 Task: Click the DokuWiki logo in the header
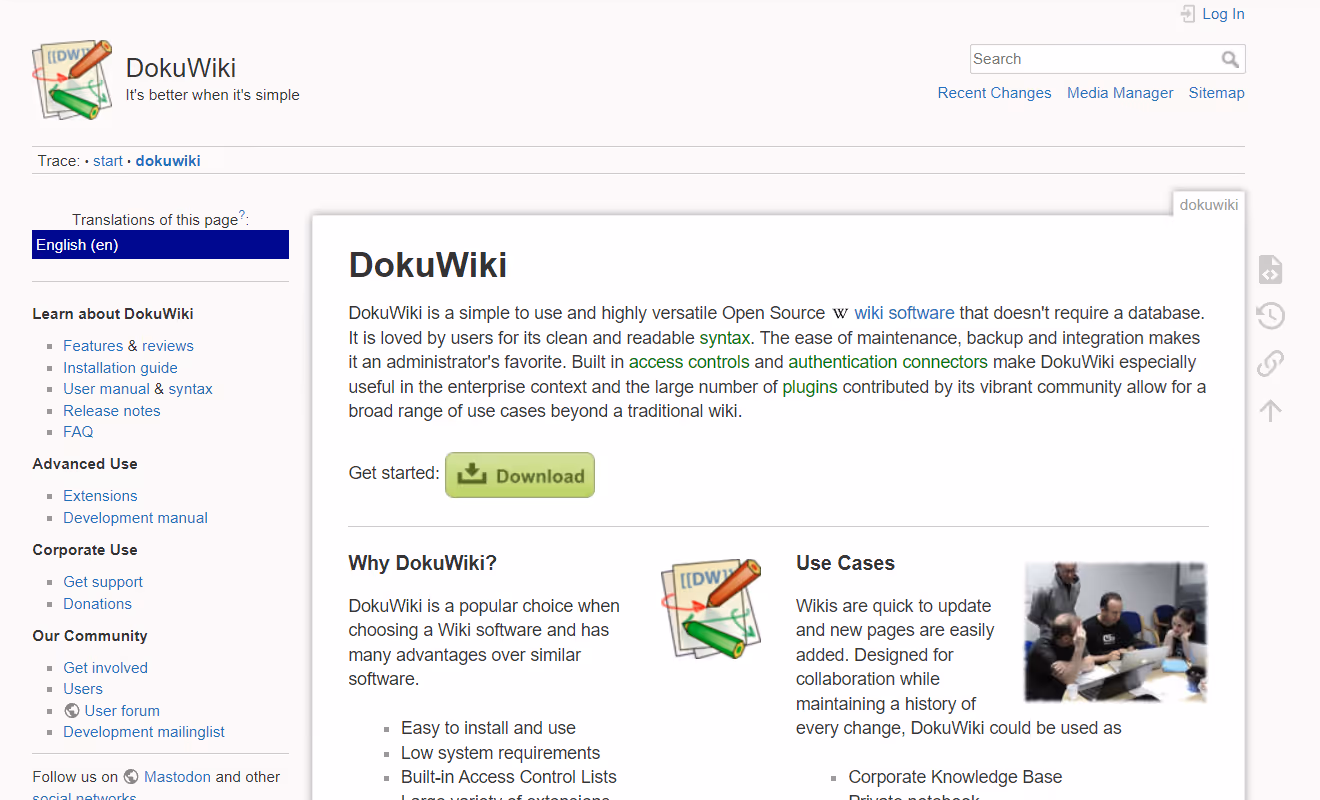point(72,80)
